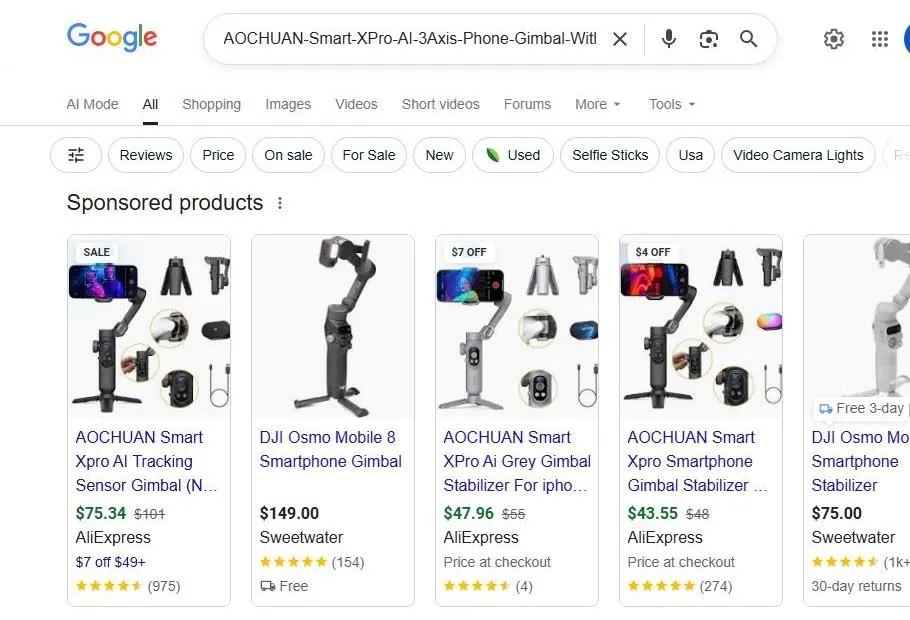Image resolution: width=910 pixels, height=620 pixels.
Task: Select the Images results tab
Action: tap(288, 104)
